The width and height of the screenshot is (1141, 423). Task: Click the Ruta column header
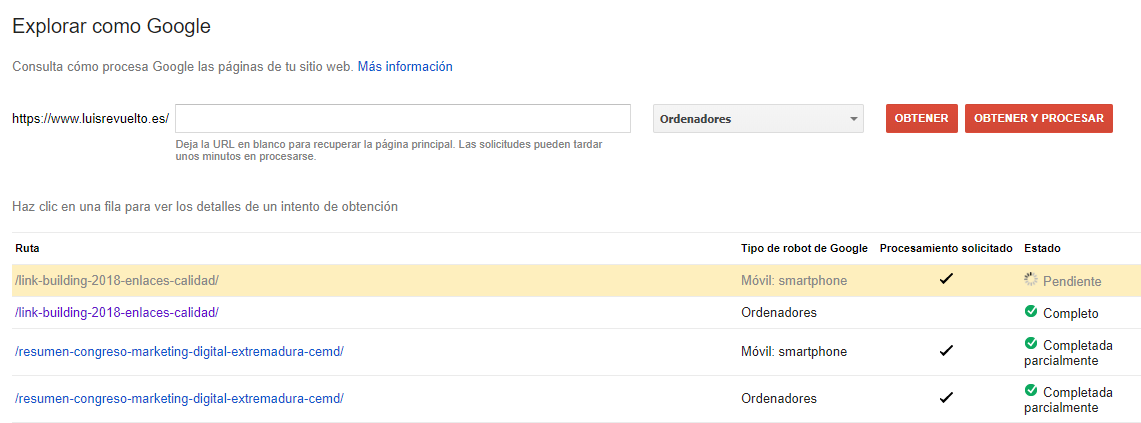27,248
